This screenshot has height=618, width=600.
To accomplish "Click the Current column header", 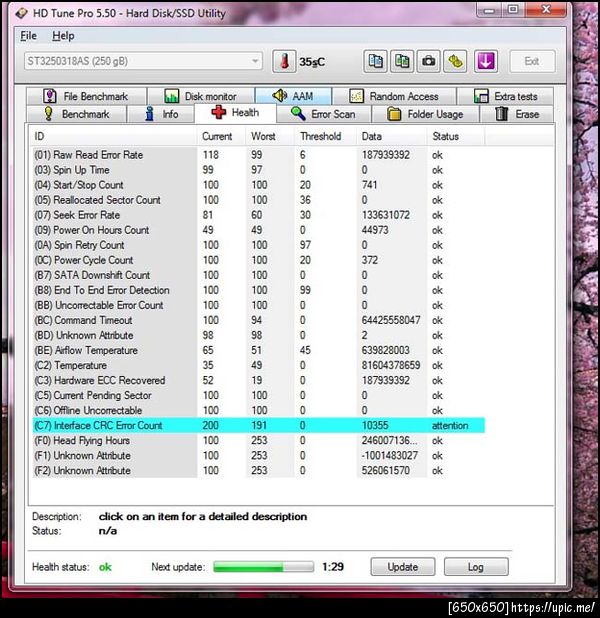I will point(222,136).
